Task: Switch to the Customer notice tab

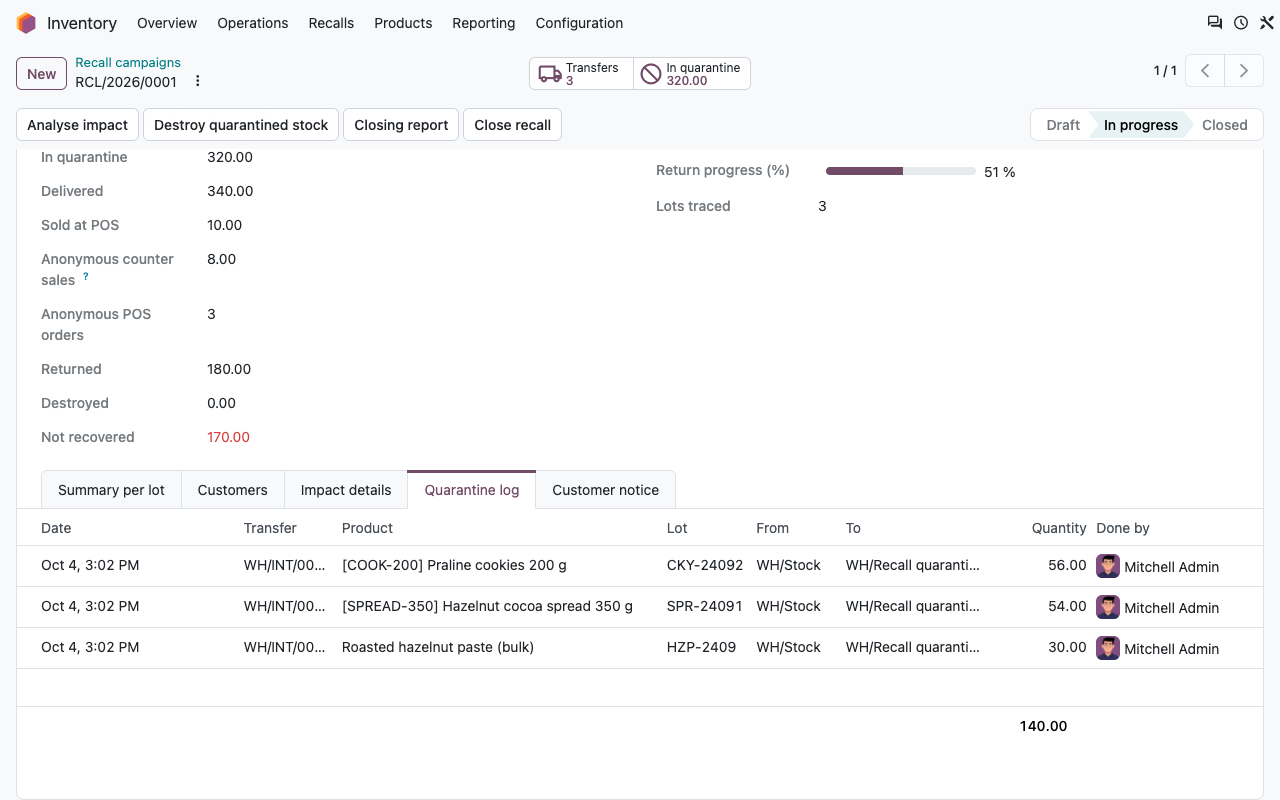Action: tap(605, 490)
